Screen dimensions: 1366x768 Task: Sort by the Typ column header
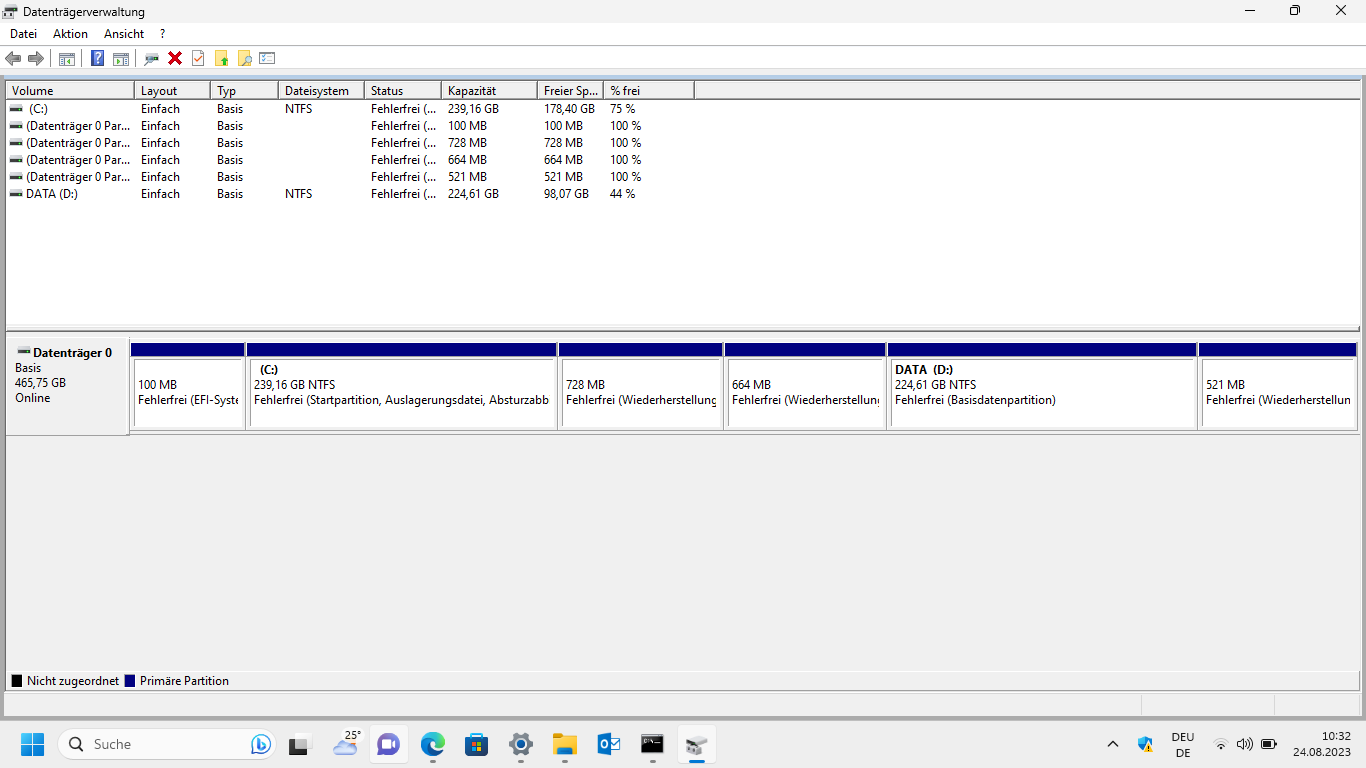point(244,90)
